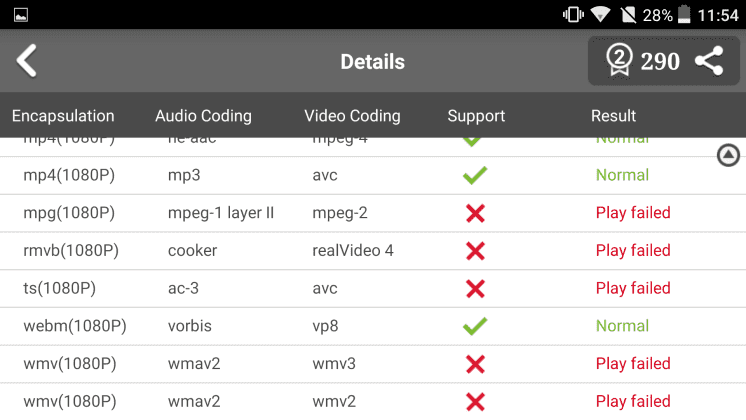746x420 pixels.
Task: Tap the 290 score value
Action: (x=660, y=61)
